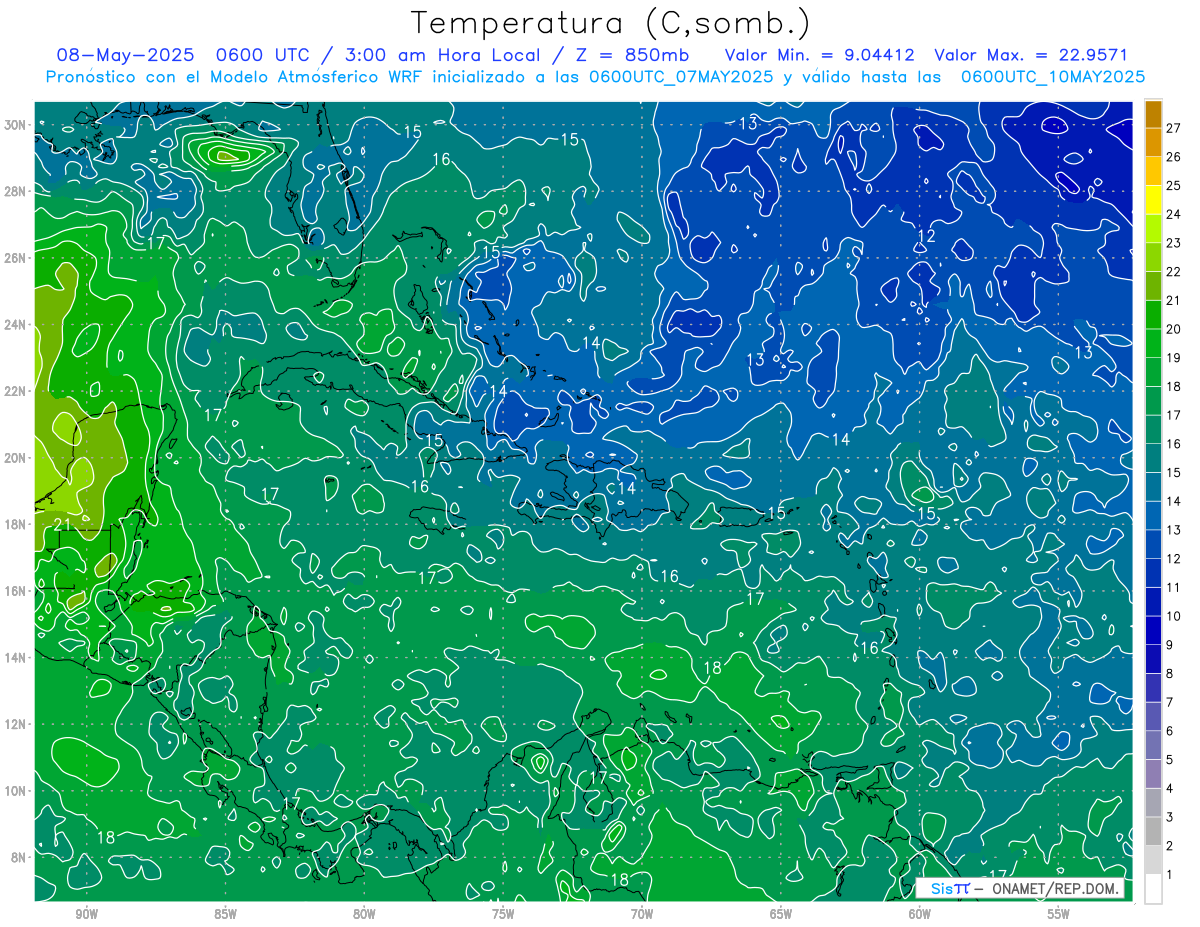The height and width of the screenshot is (927, 1200).
Task: Click the "11" label on the color scale
Action: tap(1174, 587)
